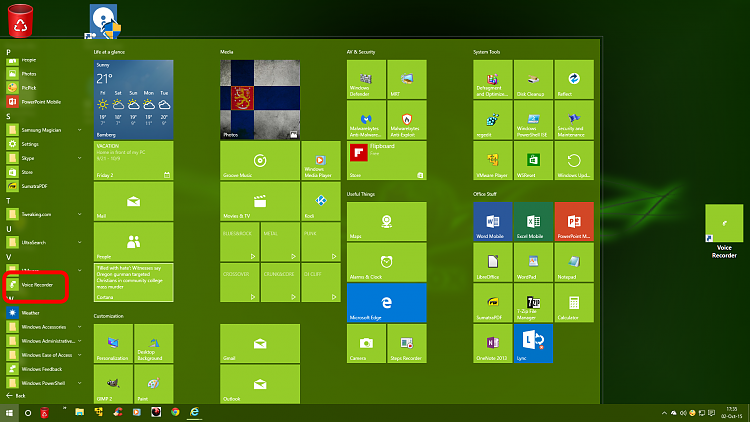Open Internet Explorer from the taskbar
This screenshot has width=750, height=422.
click(194, 412)
